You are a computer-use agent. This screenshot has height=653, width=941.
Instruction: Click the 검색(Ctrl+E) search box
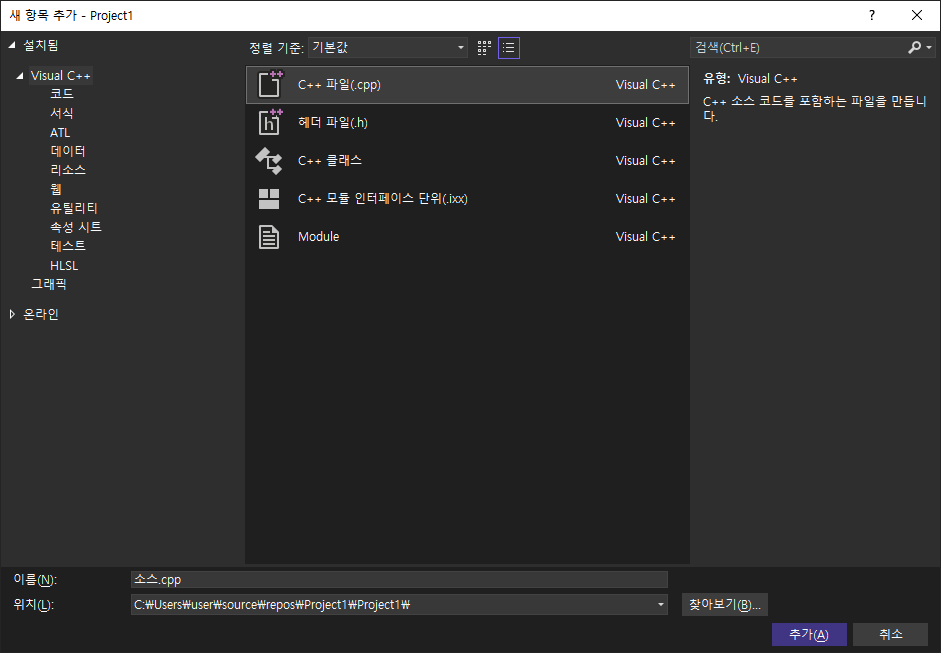tap(798, 47)
